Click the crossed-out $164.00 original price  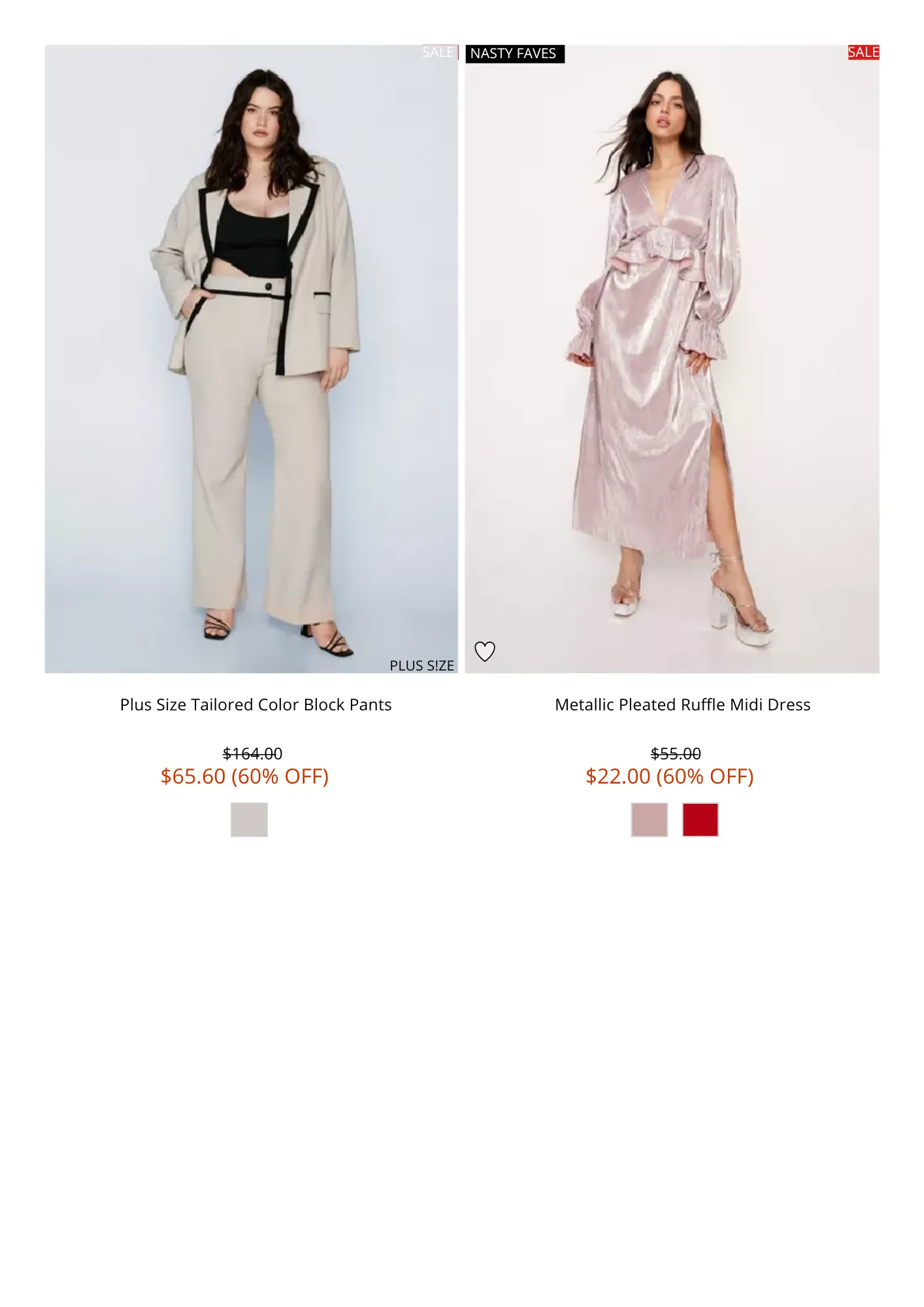[252, 753]
